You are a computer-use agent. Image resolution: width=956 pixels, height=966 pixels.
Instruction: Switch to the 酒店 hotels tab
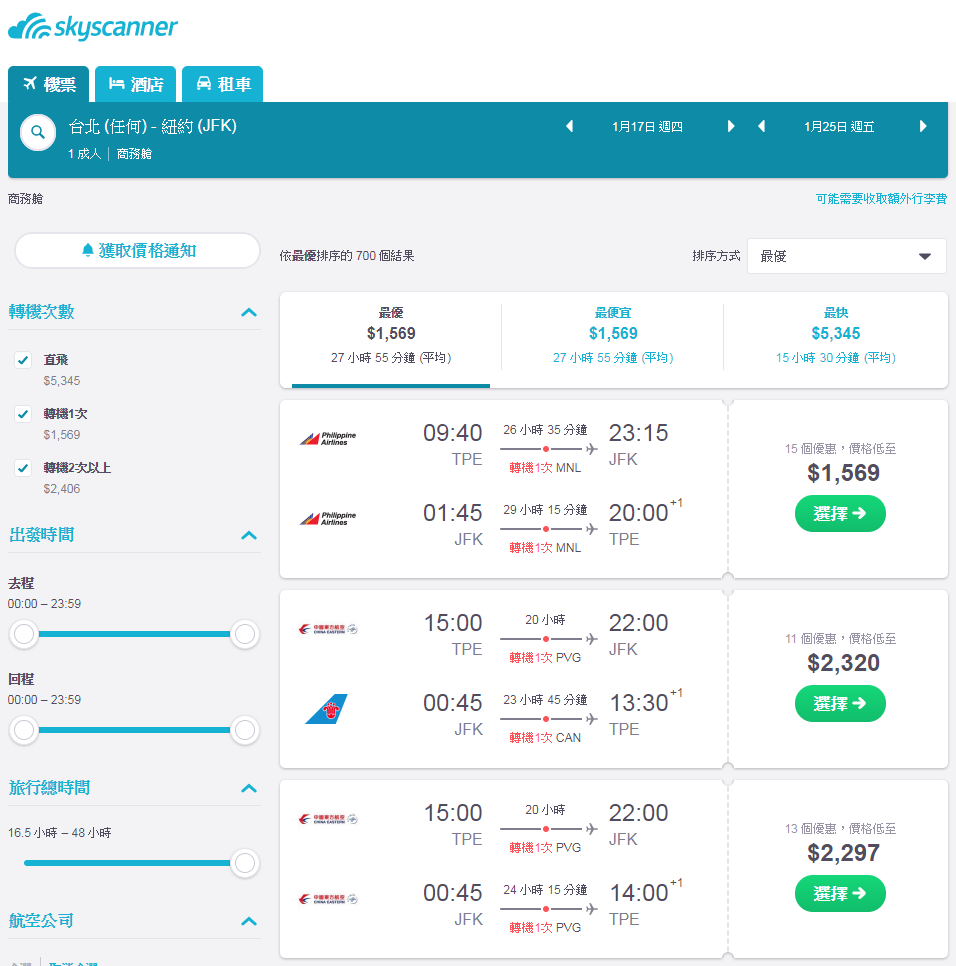click(136, 84)
